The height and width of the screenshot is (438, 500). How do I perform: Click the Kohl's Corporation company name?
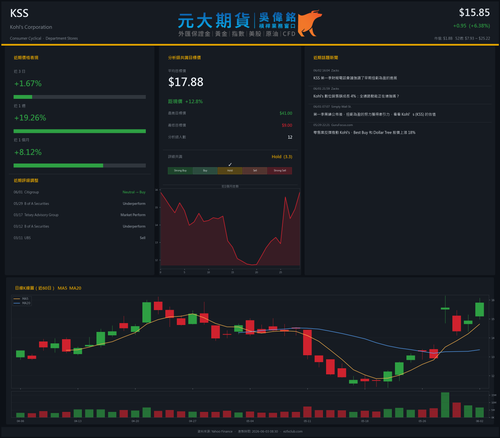31,27
